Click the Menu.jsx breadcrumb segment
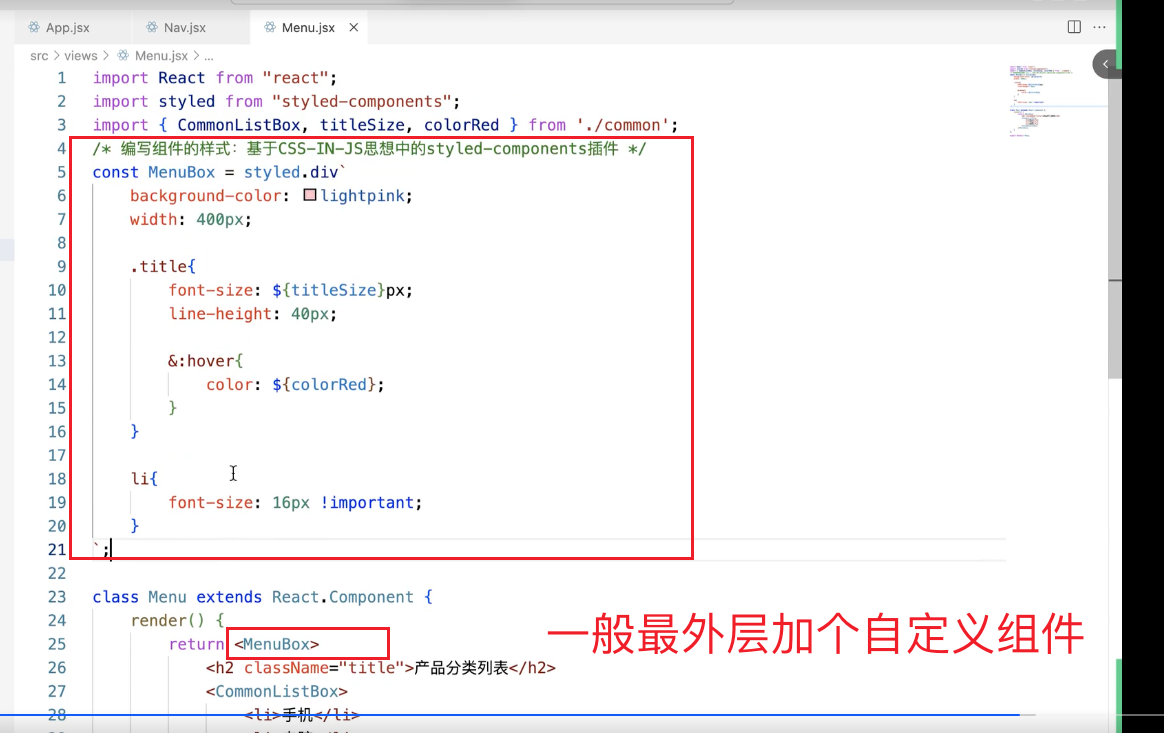The height and width of the screenshot is (733, 1164). (161, 56)
